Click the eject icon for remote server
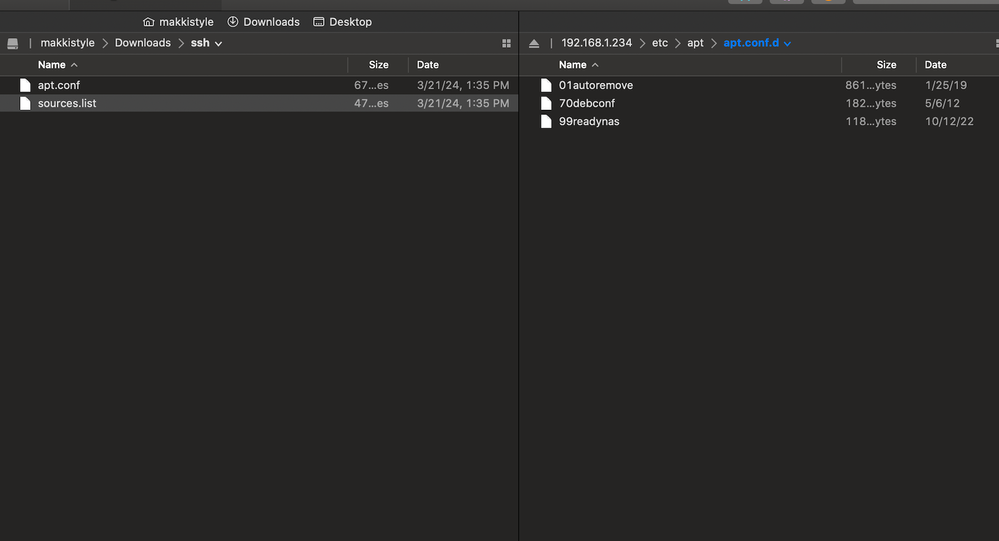The width and height of the screenshot is (999, 541). point(534,43)
